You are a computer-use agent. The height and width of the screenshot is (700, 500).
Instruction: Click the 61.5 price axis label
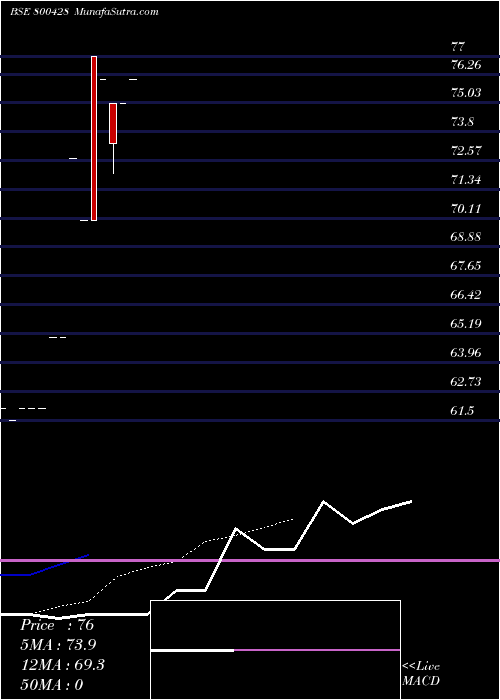pos(462,411)
